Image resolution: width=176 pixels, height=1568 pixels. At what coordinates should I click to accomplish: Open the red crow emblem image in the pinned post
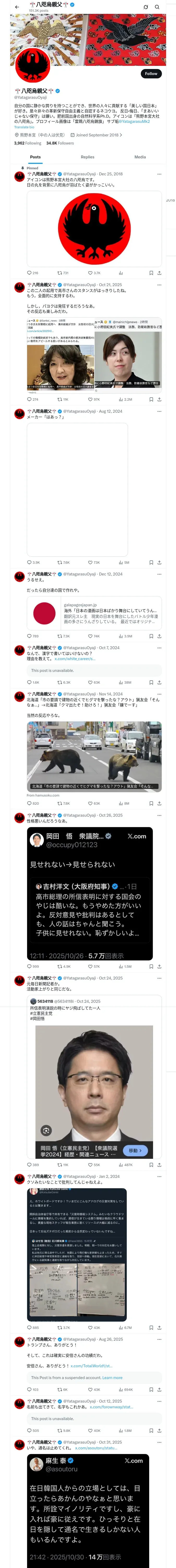(94, 228)
